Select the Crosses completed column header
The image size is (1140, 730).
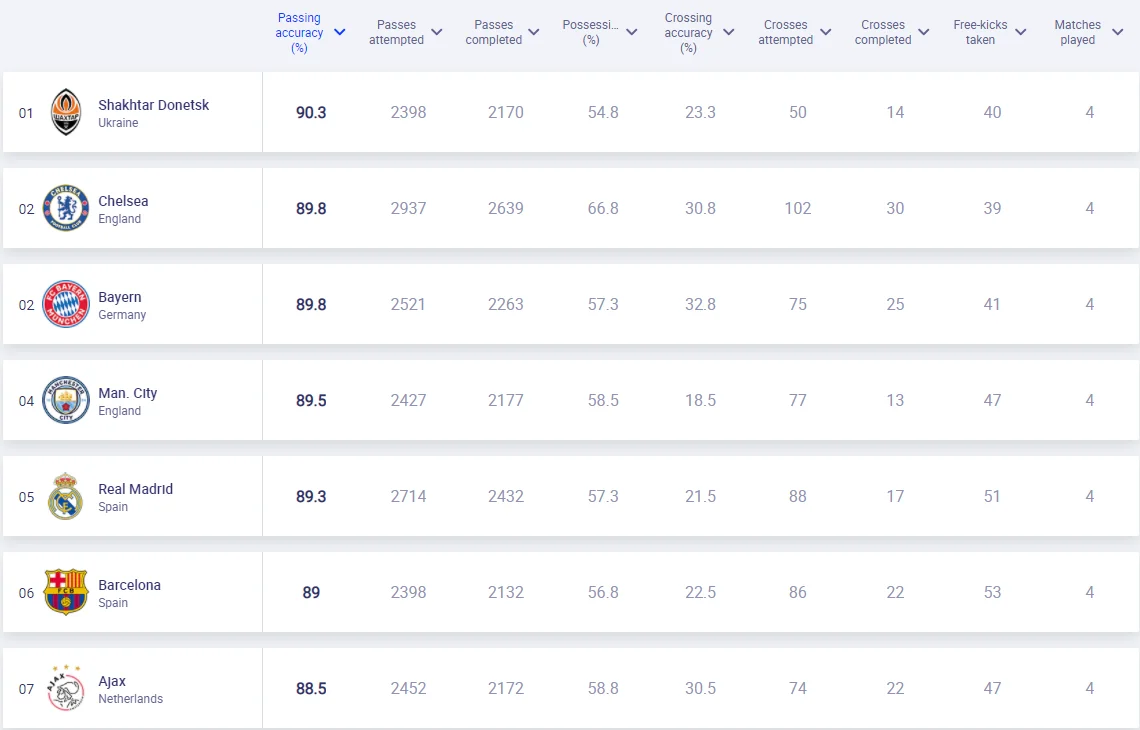coord(883,32)
